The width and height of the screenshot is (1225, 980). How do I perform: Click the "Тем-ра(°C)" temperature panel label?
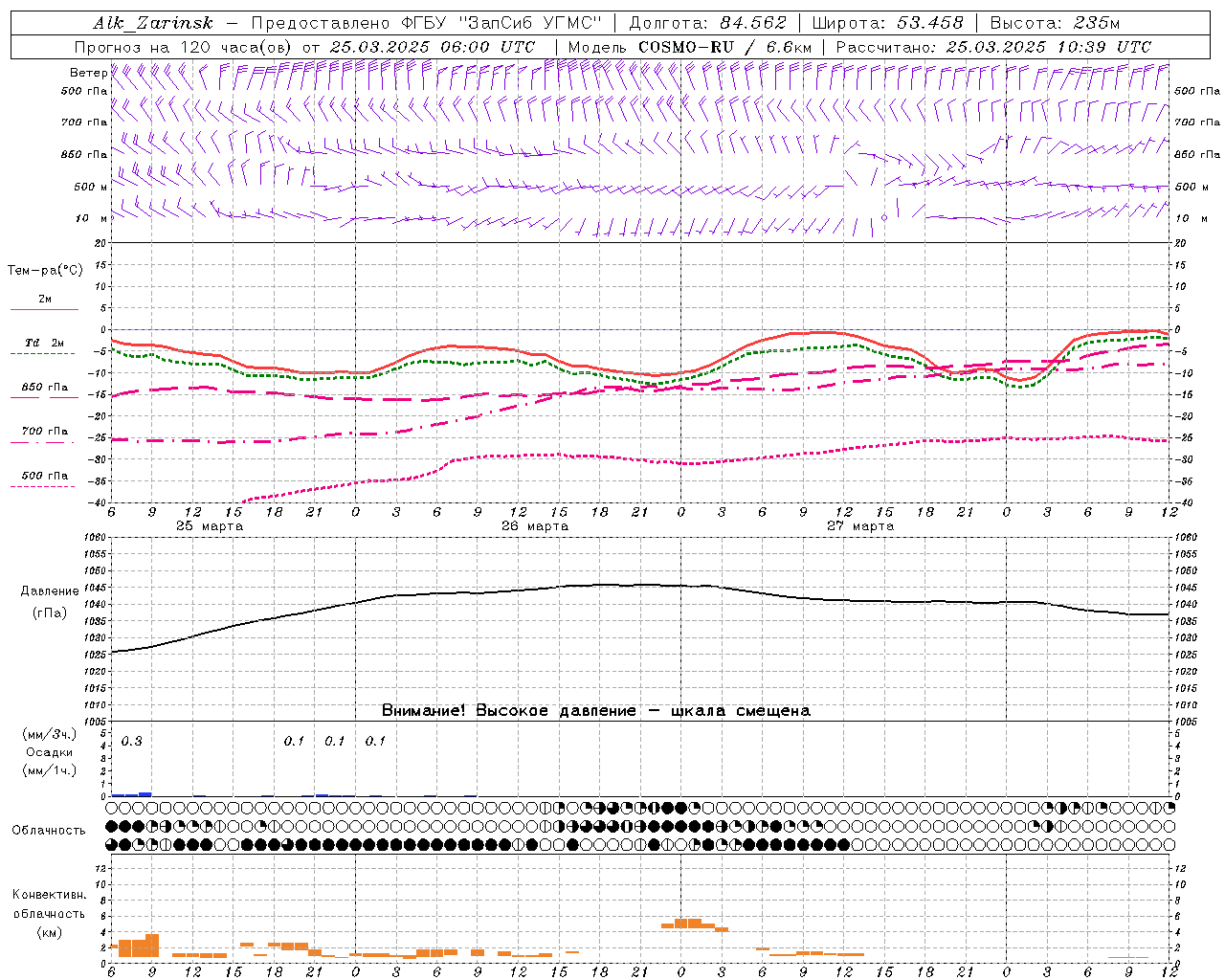click(45, 271)
